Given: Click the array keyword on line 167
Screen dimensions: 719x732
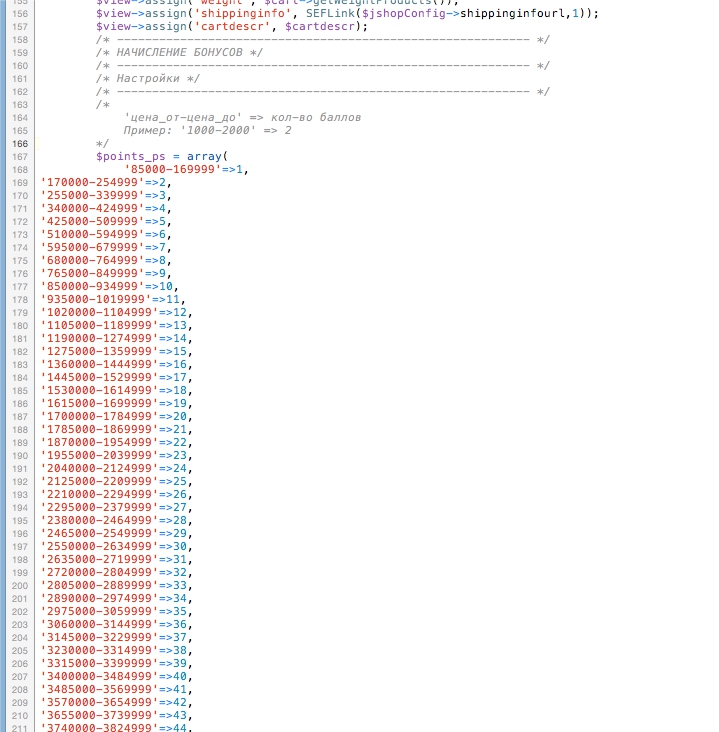Looking at the screenshot, I should tap(206, 156).
